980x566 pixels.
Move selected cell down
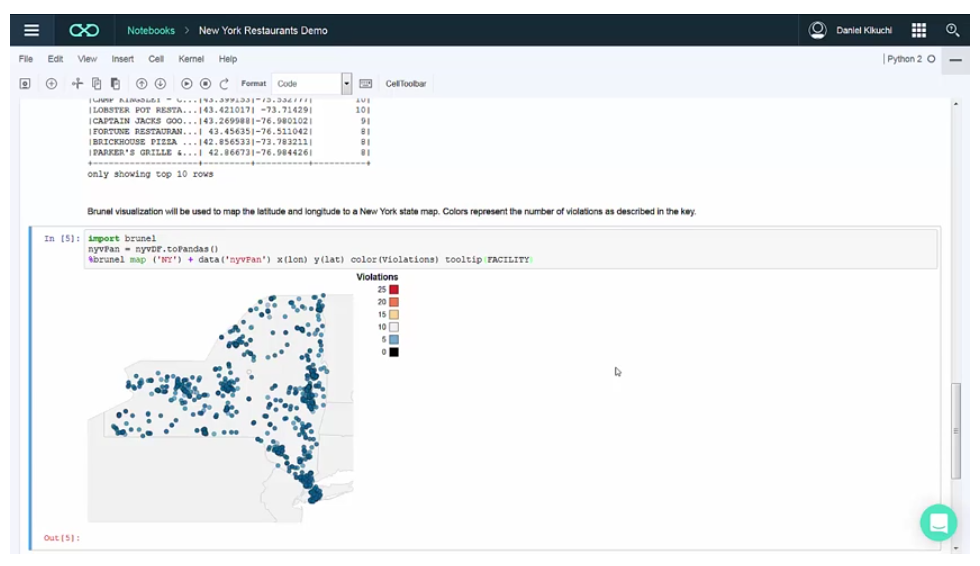pyautogui.click(x=160, y=84)
